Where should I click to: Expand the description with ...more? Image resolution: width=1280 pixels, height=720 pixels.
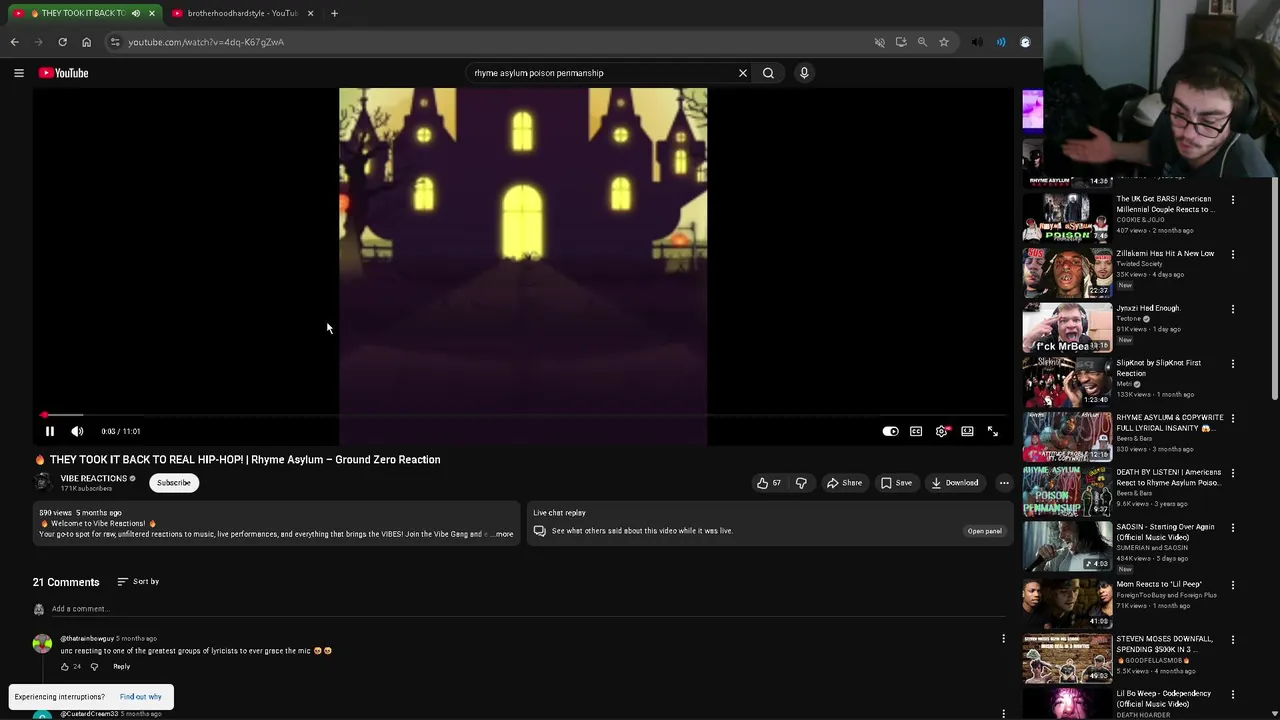503,534
